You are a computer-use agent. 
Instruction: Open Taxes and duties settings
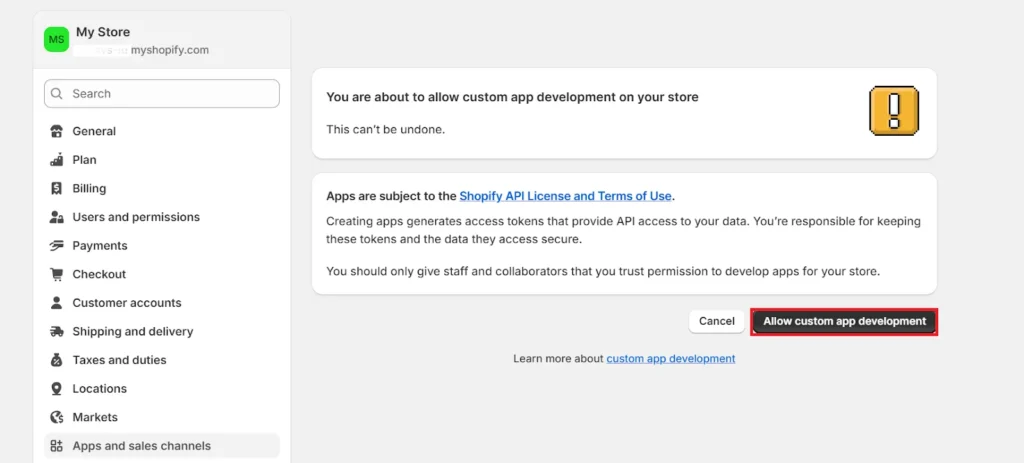[x=119, y=360]
